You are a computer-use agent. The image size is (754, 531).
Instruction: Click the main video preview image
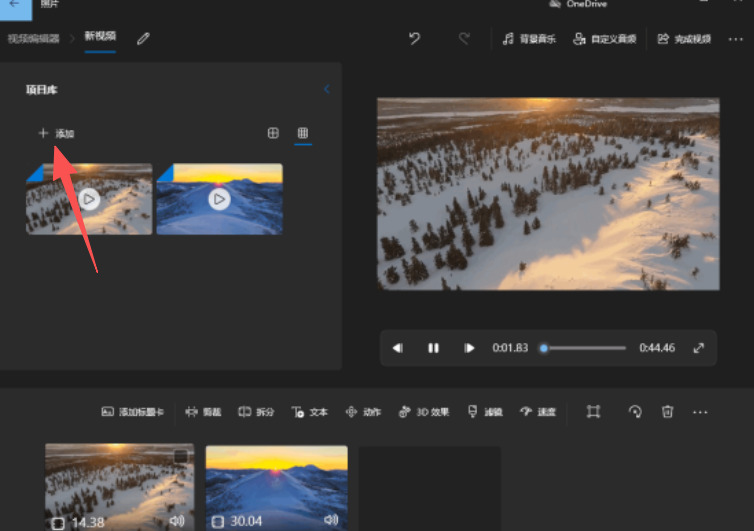(548, 194)
